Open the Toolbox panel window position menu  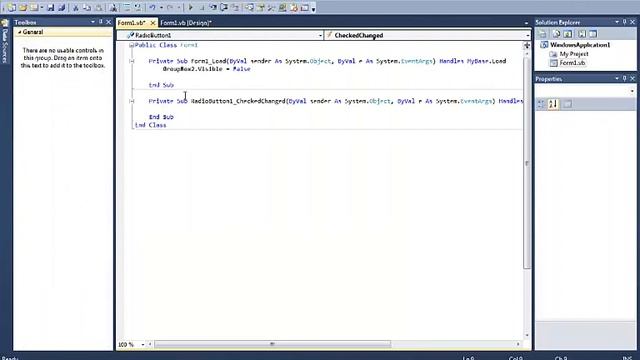click(x=93, y=22)
